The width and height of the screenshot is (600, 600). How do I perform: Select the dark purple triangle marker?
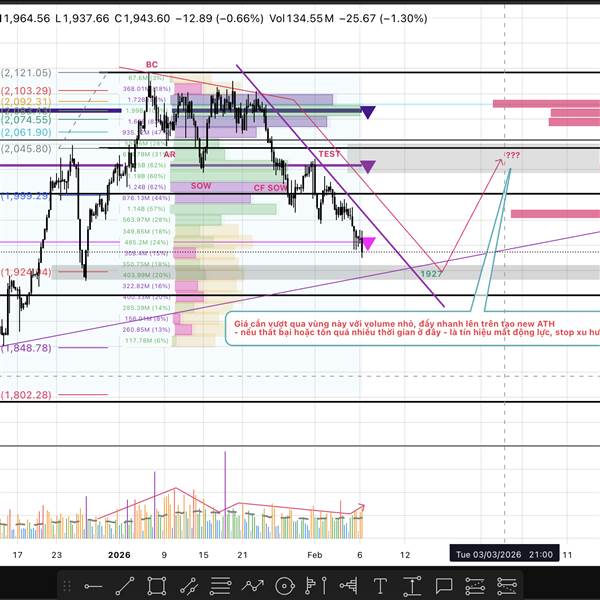367,112
